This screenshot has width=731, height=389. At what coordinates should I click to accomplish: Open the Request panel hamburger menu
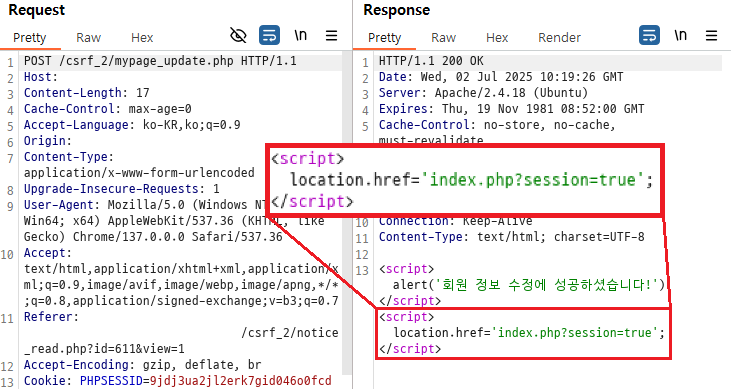[x=331, y=35]
